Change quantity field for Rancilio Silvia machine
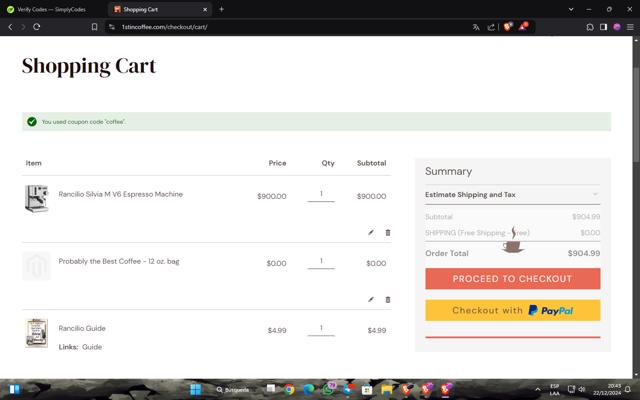Screen dimensions: 640x400 click(x=321, y=194)
